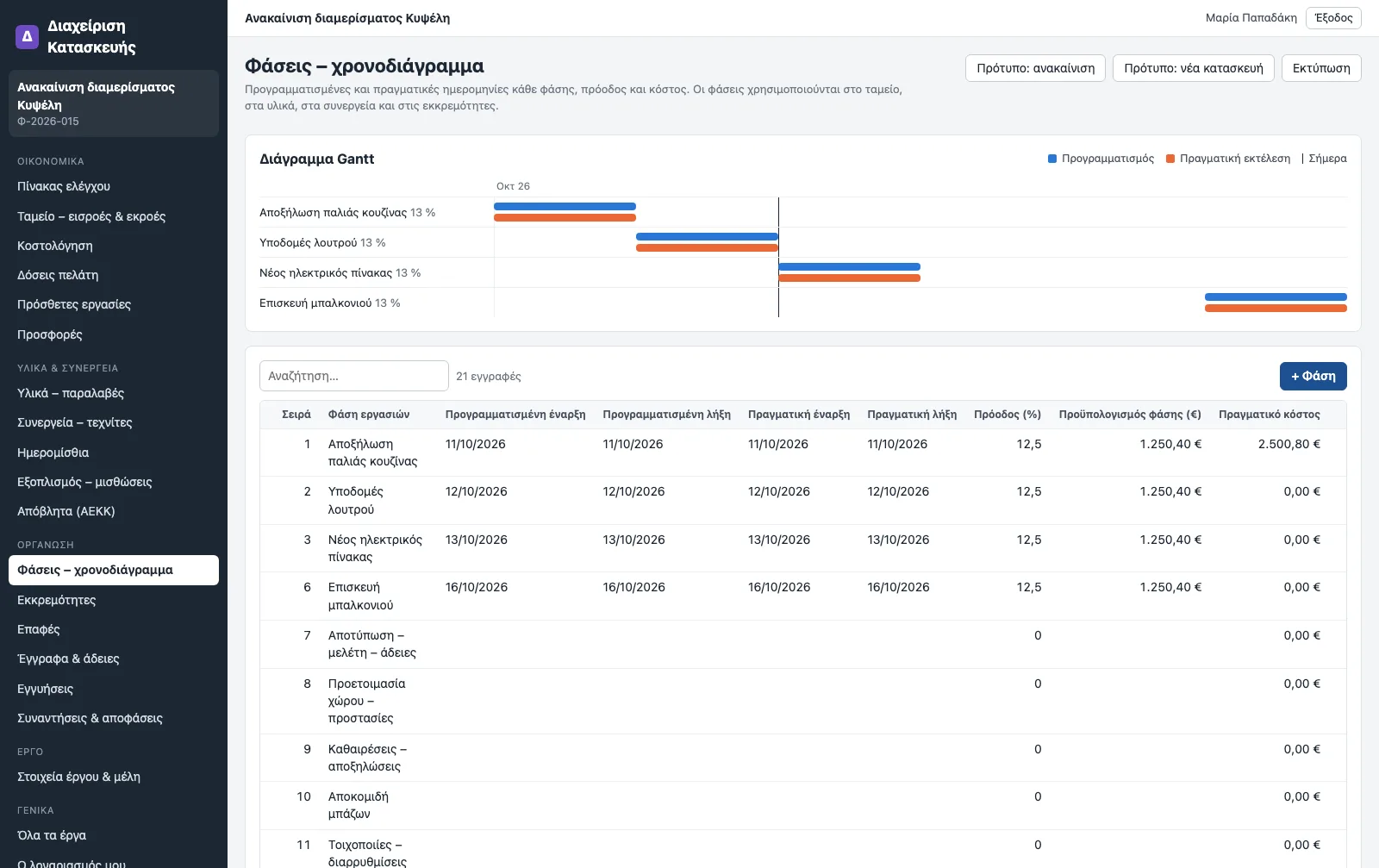The image size is (1379, 868).
Task: Click the orange bar for Επισκευή μπαλκονιού
Action: (1276, 309)
